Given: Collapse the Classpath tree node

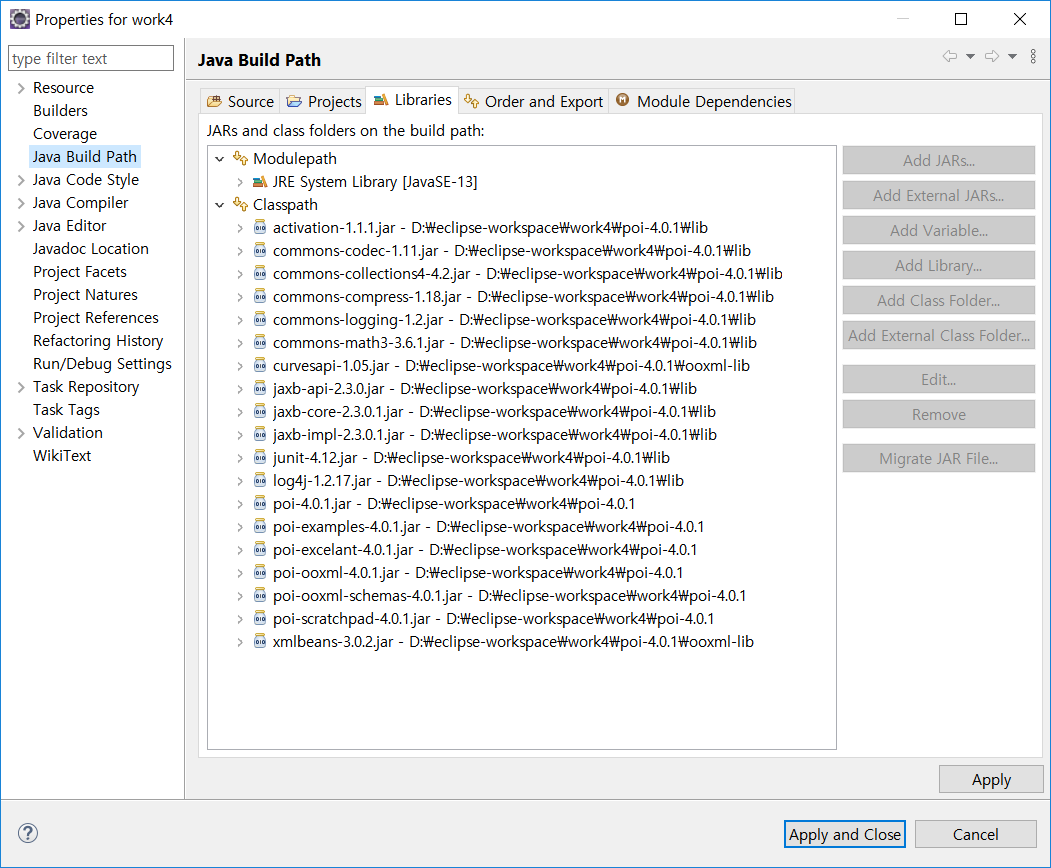Looking at the screenshot, I should 219,205.
